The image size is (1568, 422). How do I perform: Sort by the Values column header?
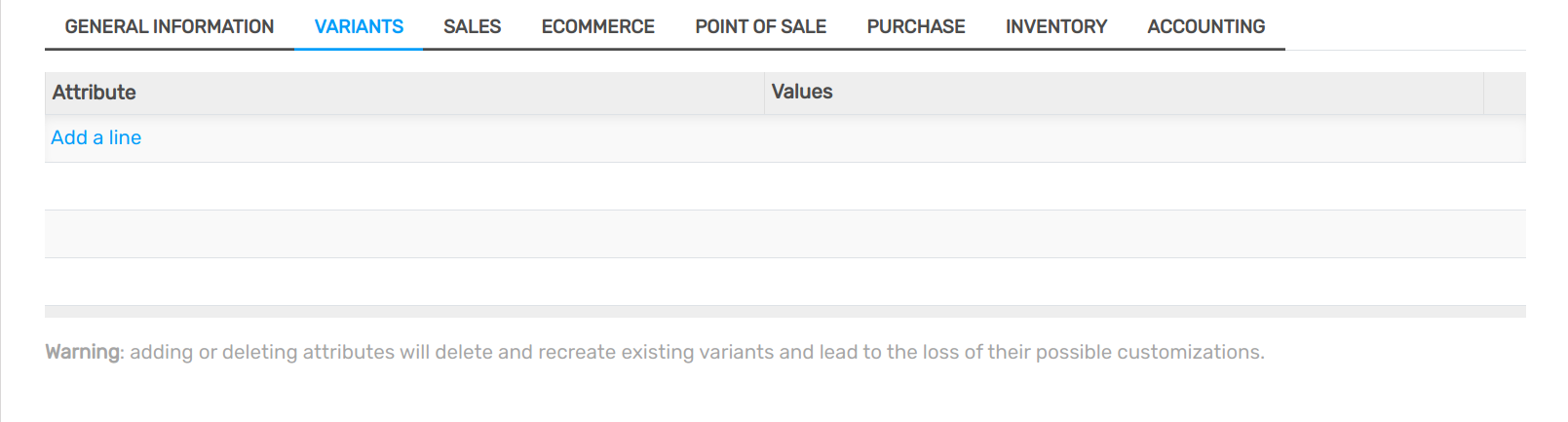point(802,93)
